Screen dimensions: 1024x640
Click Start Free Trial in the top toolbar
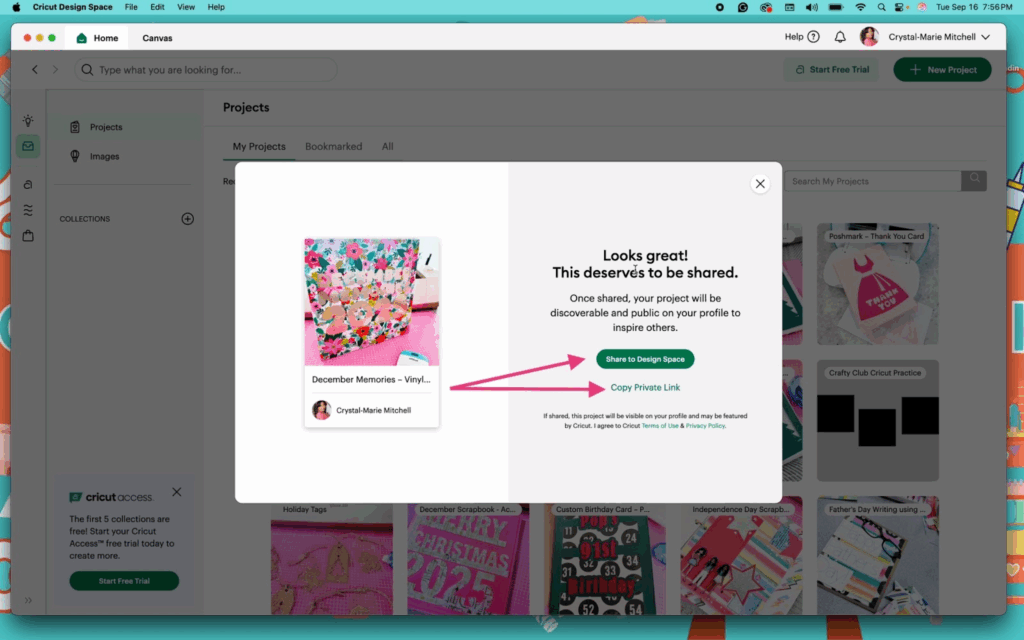pyautogui.click(x=831, y=69)
